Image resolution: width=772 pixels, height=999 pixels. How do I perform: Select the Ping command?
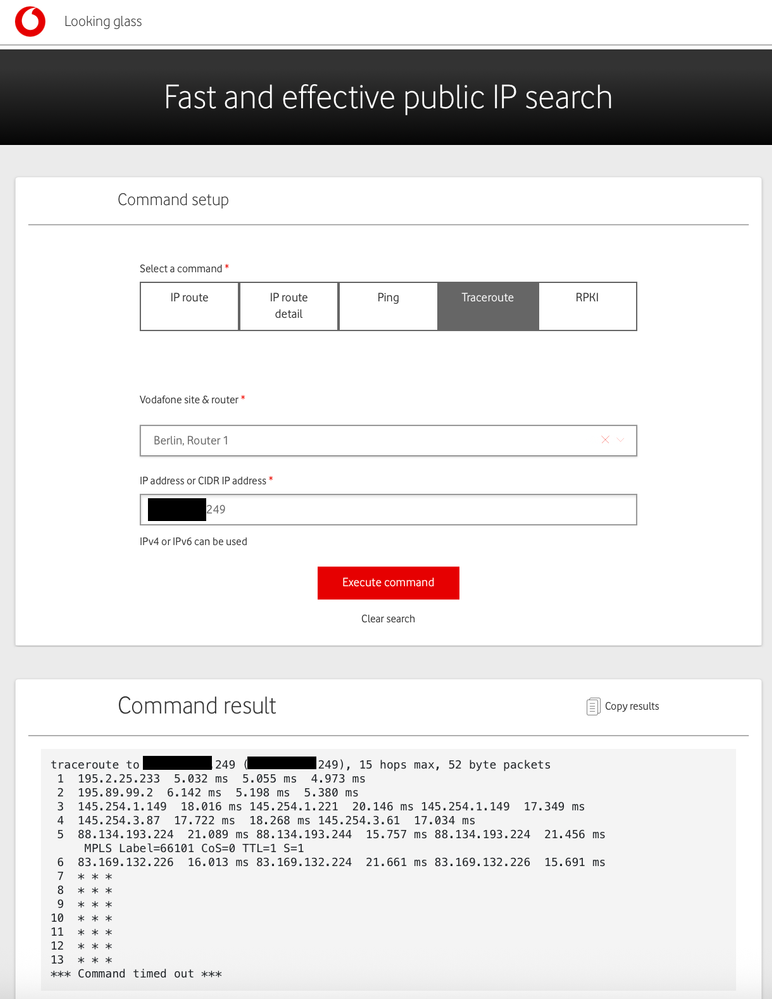[x=388, y=306]
